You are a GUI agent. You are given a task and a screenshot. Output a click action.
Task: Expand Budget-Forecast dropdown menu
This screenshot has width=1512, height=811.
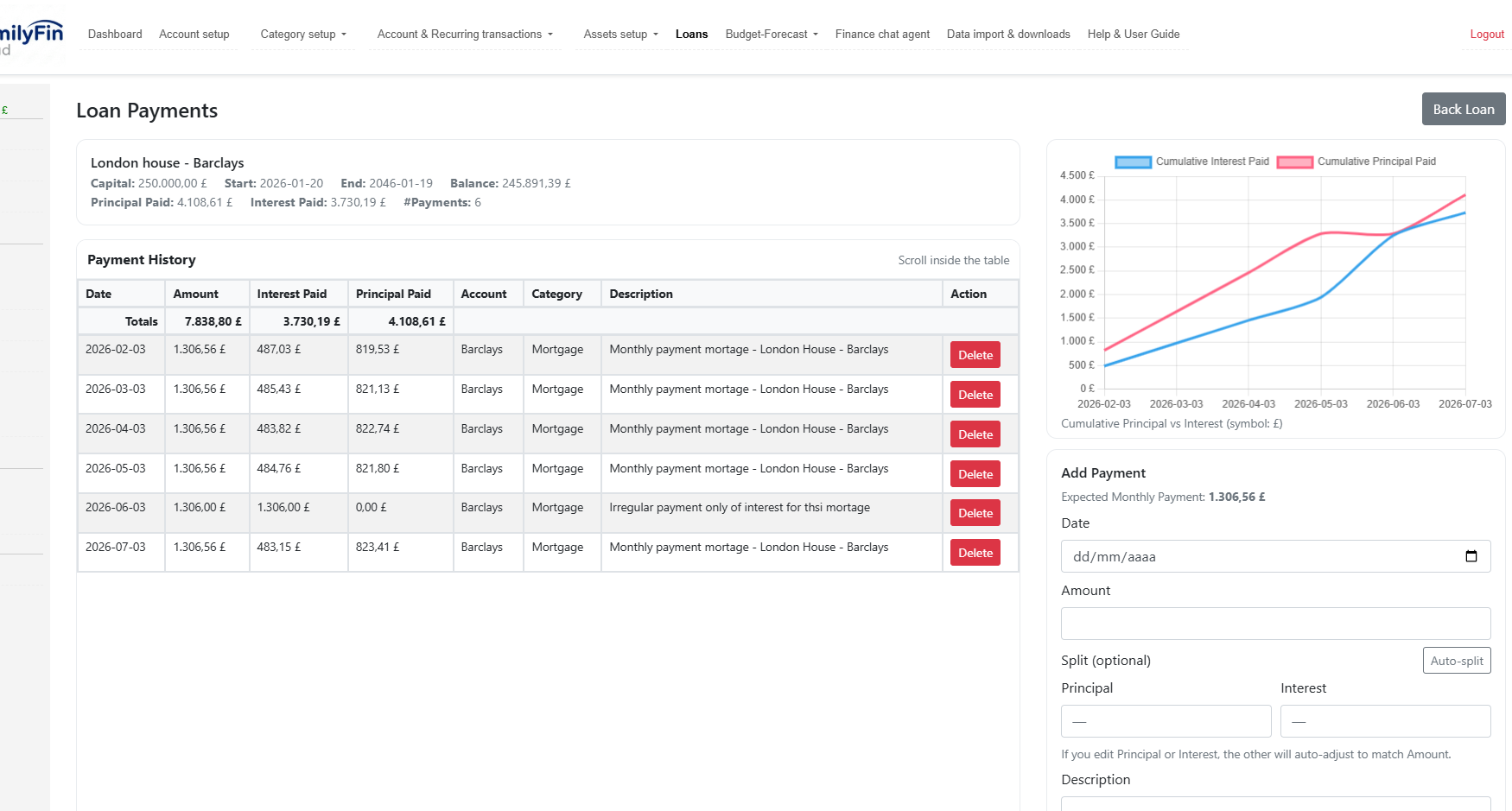click(772, 35)
